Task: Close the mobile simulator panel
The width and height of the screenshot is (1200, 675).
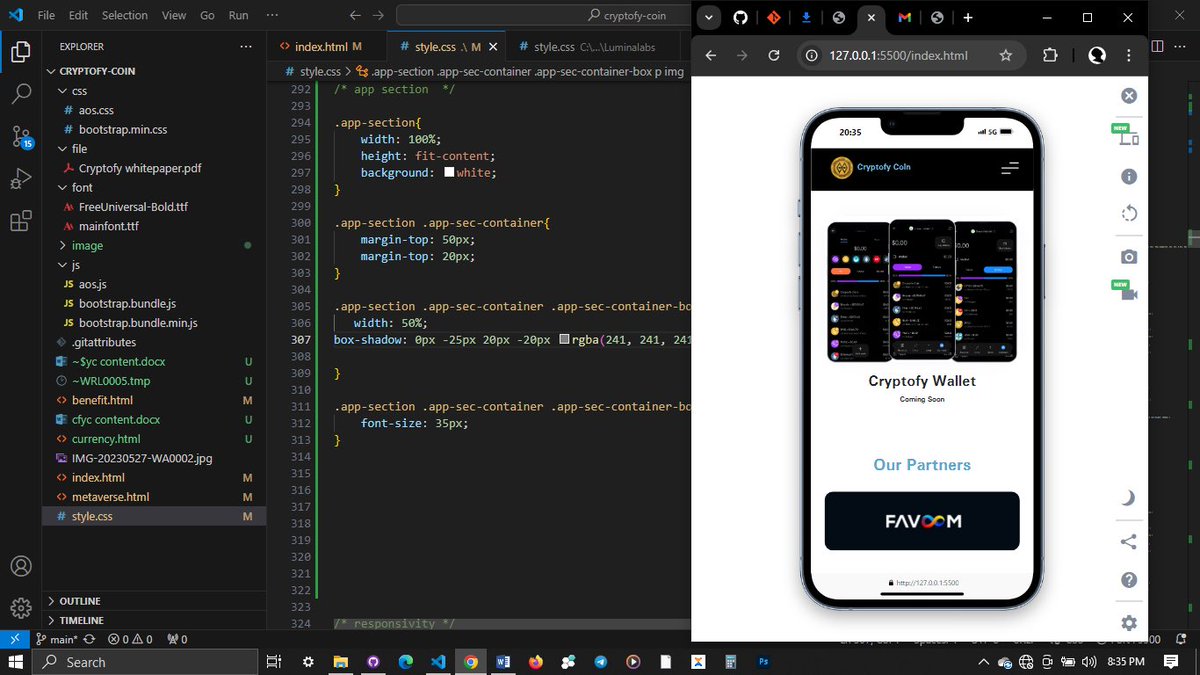Action: (x=1129, y=96)
